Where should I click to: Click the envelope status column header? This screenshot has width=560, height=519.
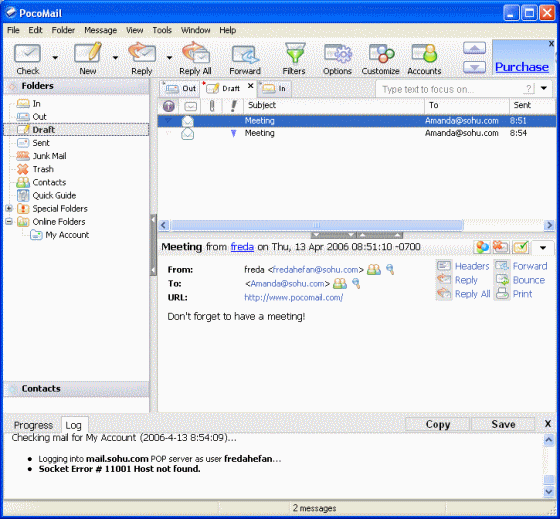[x=190, y=106]
